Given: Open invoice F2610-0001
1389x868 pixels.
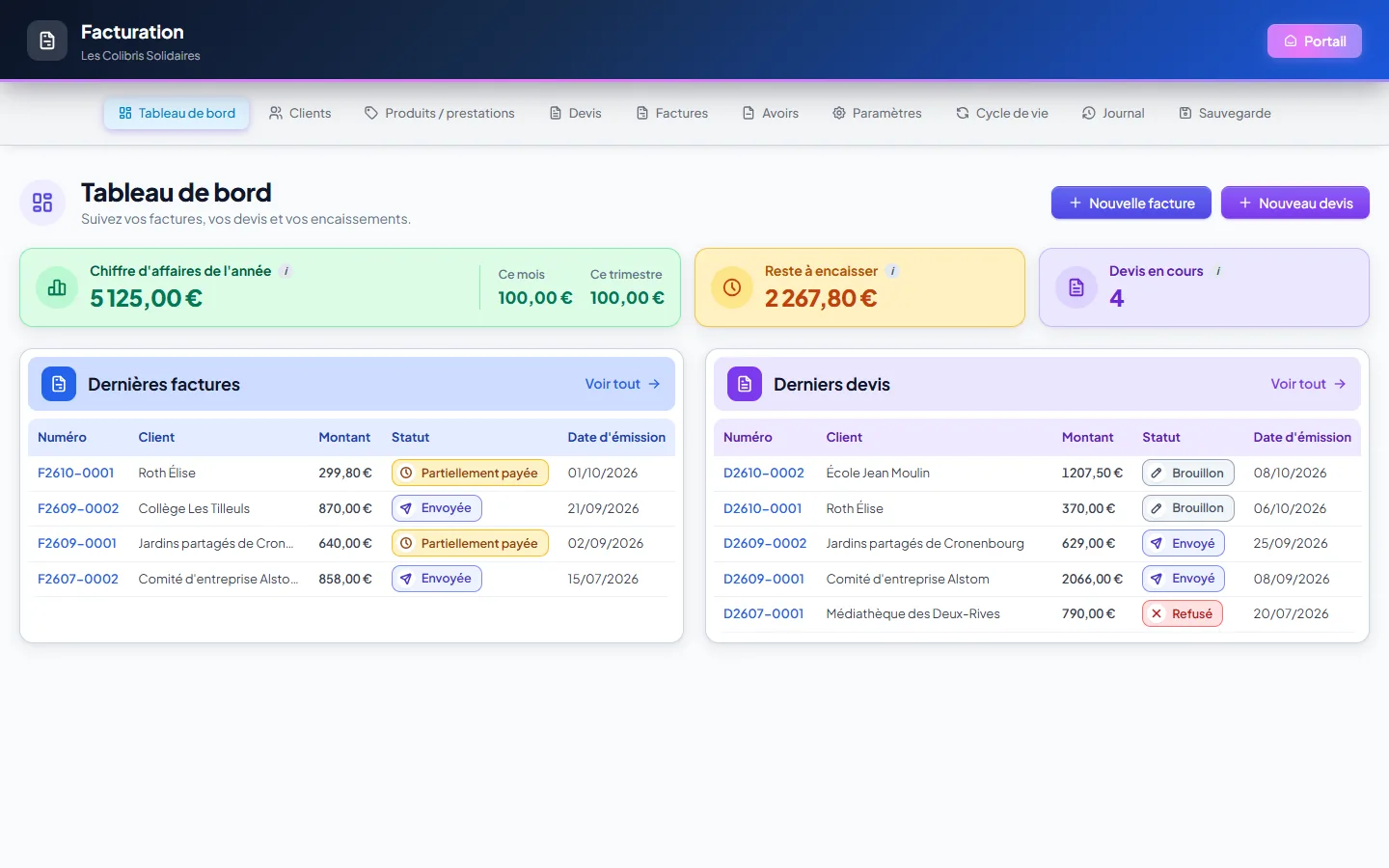Looking at the screenshot, I should (76, 473).
